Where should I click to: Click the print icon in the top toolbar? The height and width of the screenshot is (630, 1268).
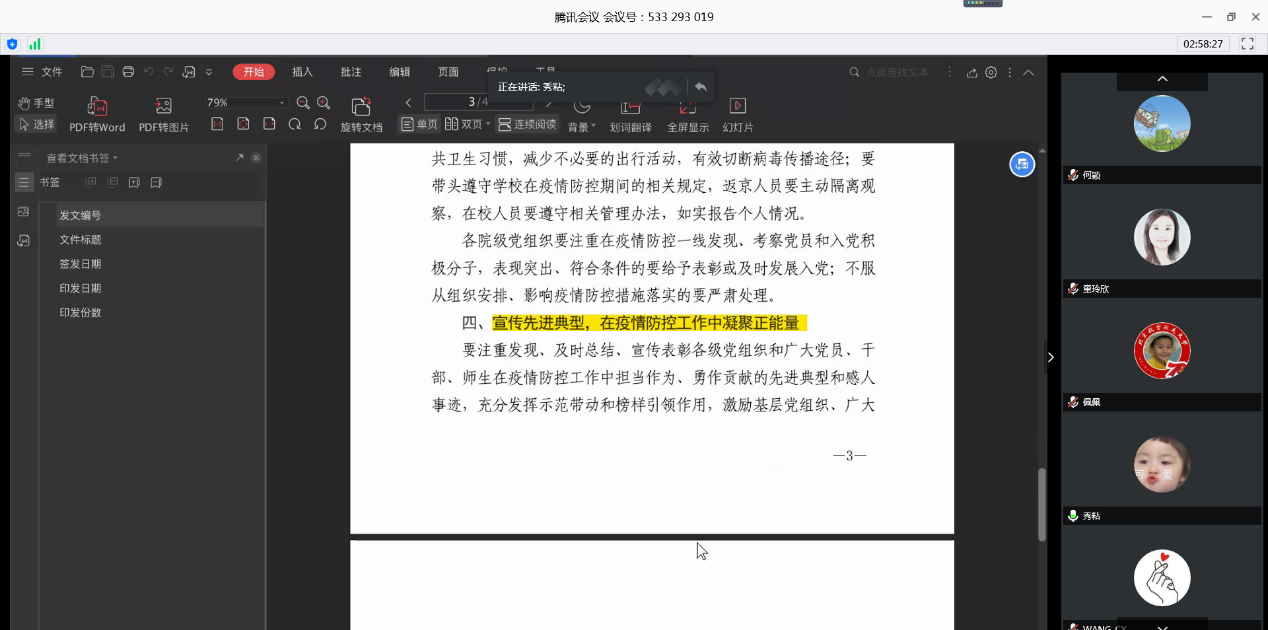128,72
